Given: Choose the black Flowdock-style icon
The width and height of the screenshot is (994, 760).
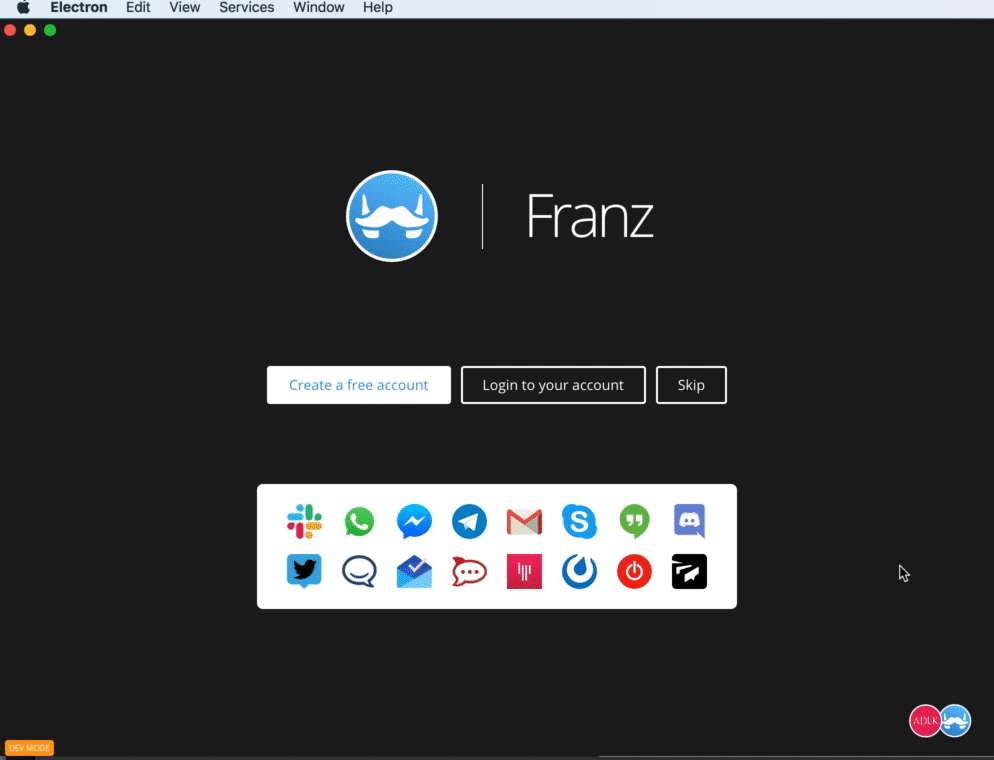Looking at the screenshot, I should coord(690,571).
